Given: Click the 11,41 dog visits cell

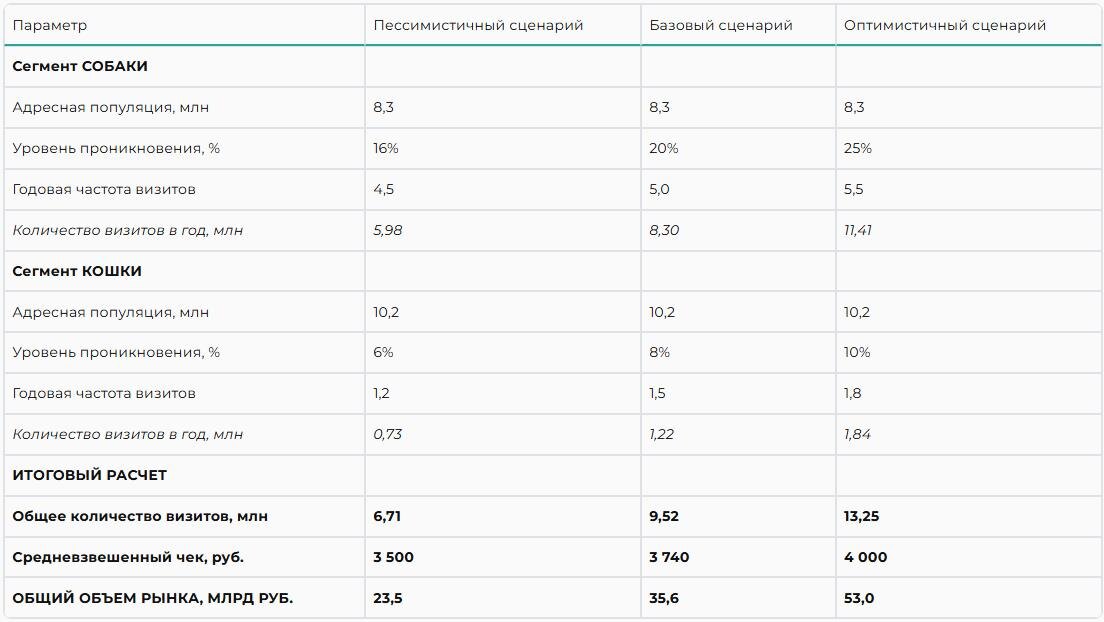Looking at the screenshot, I should click(x=857, y=230).
